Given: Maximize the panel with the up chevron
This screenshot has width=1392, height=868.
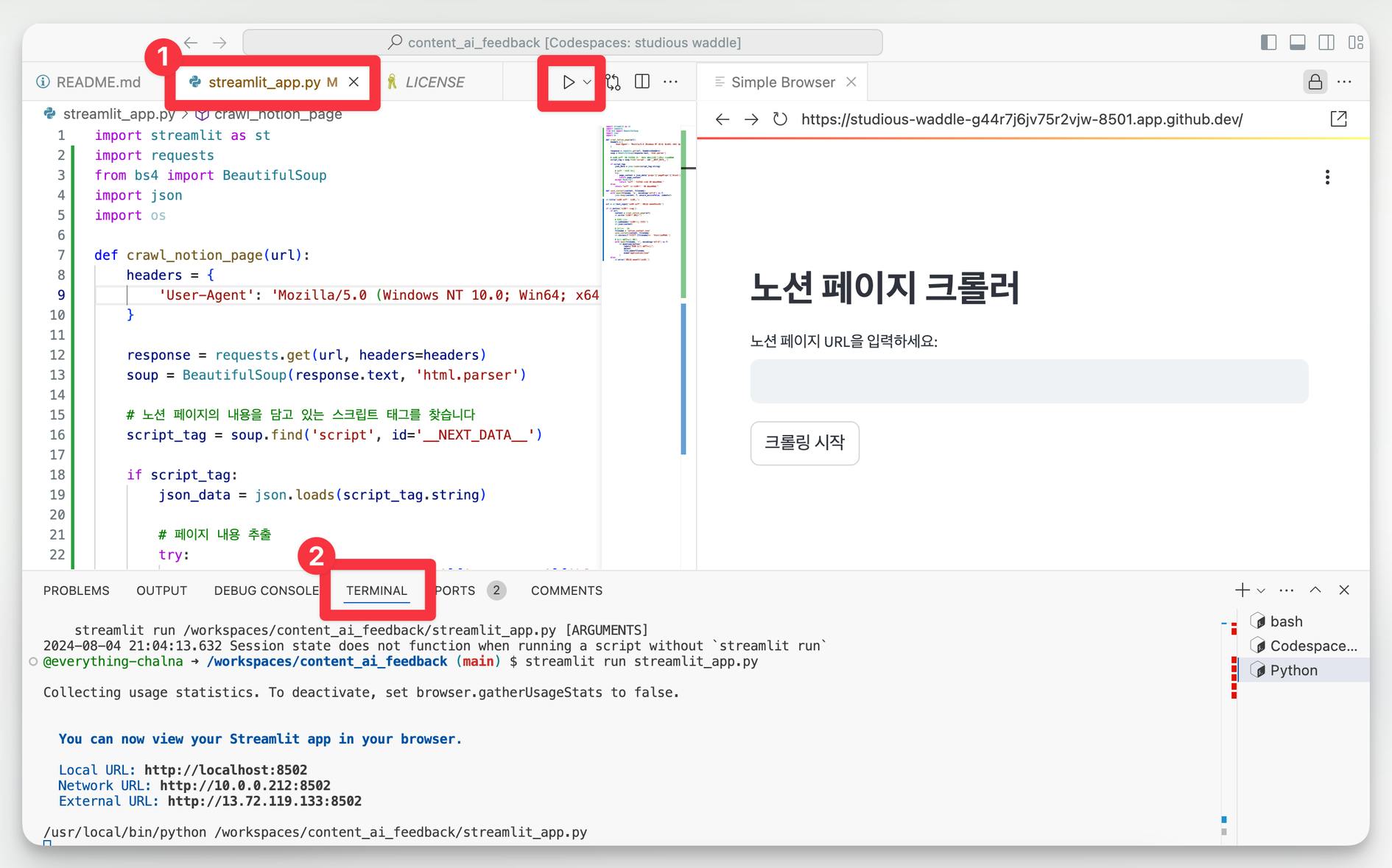Looking at the screenshot, I should [1315, 590].
